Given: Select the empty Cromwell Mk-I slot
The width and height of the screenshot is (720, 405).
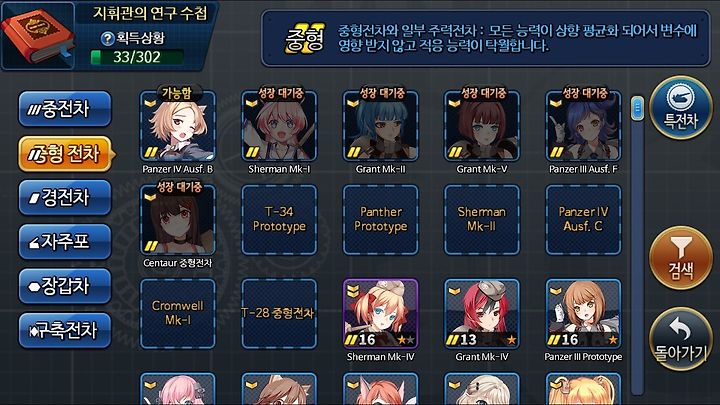Looking at the screenshot, I should 178,314.
